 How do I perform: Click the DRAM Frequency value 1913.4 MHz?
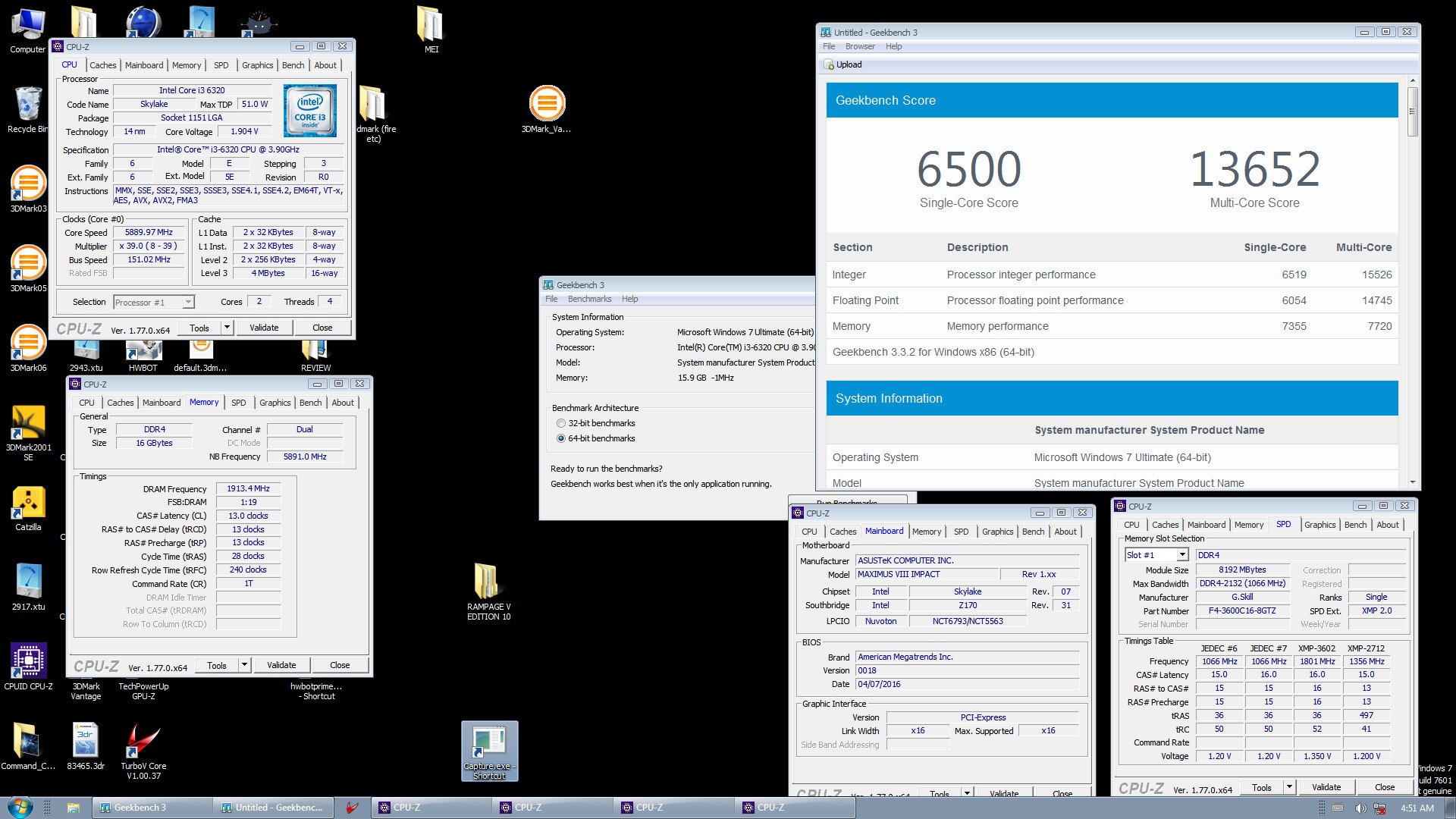(x=248, y=488)
